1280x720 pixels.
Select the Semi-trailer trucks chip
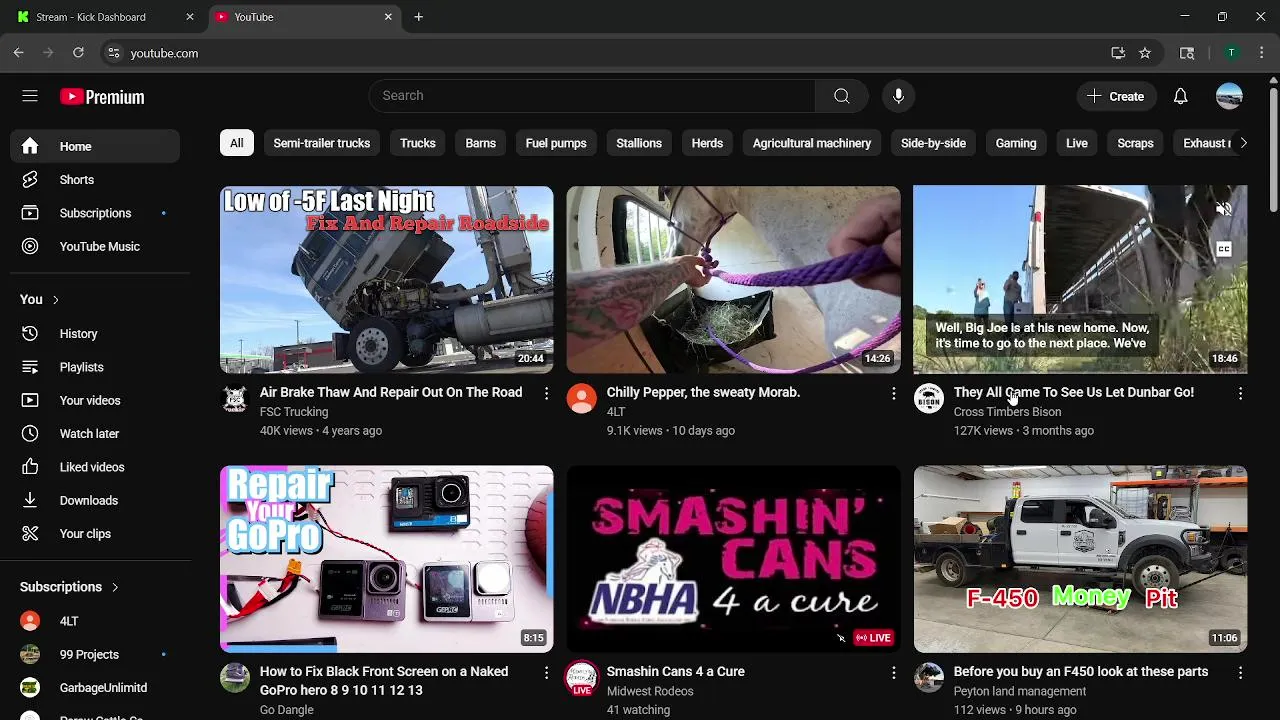pos(322,143)
